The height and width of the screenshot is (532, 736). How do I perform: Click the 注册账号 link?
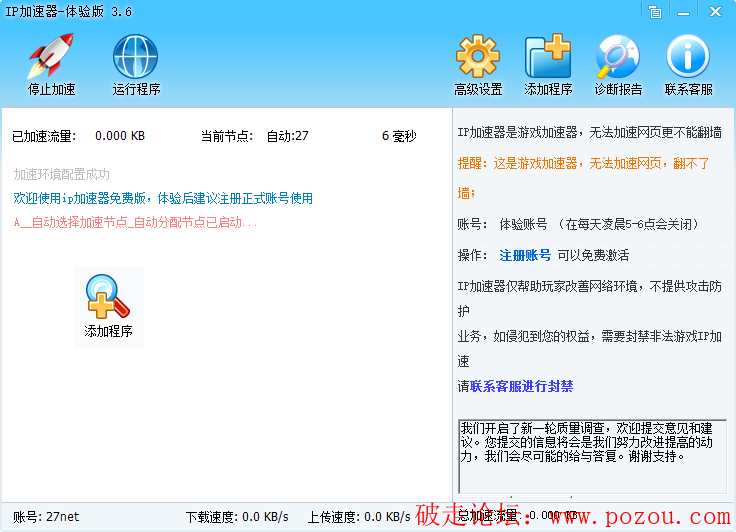(525, 255)
